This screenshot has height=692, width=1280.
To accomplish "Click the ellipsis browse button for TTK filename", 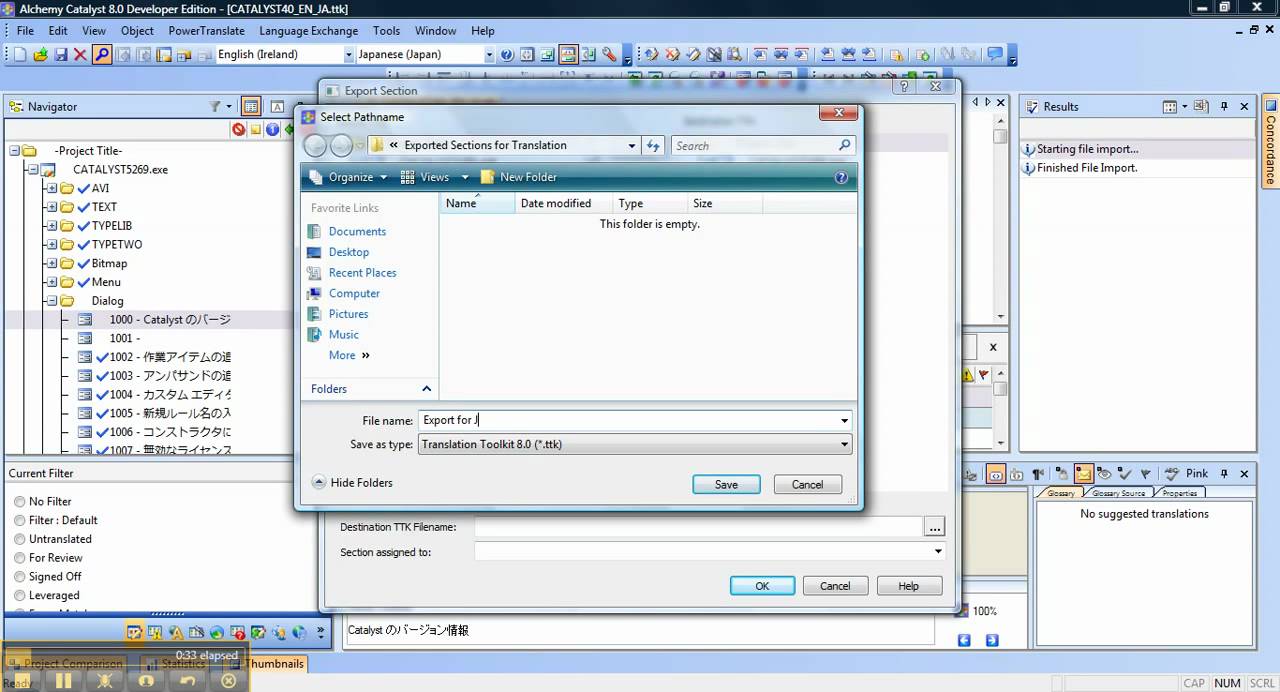I will 934,527.
